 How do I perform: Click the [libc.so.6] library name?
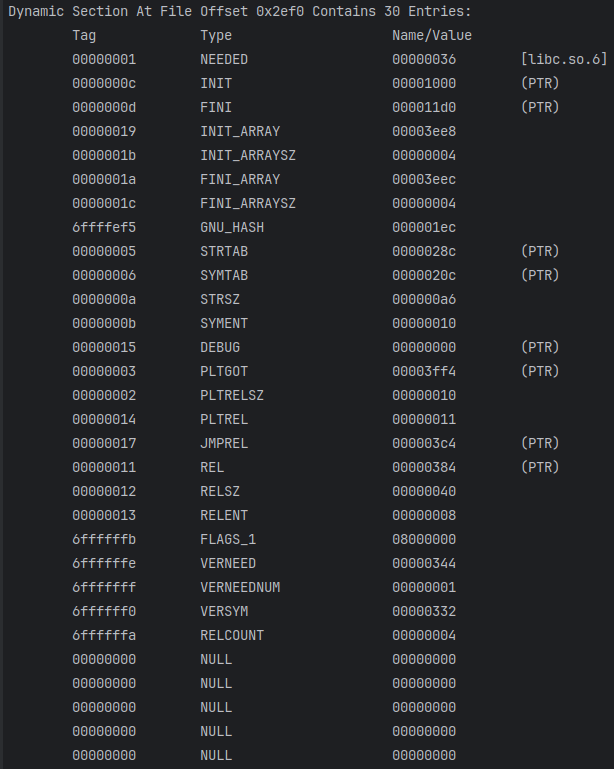point(564,59)
